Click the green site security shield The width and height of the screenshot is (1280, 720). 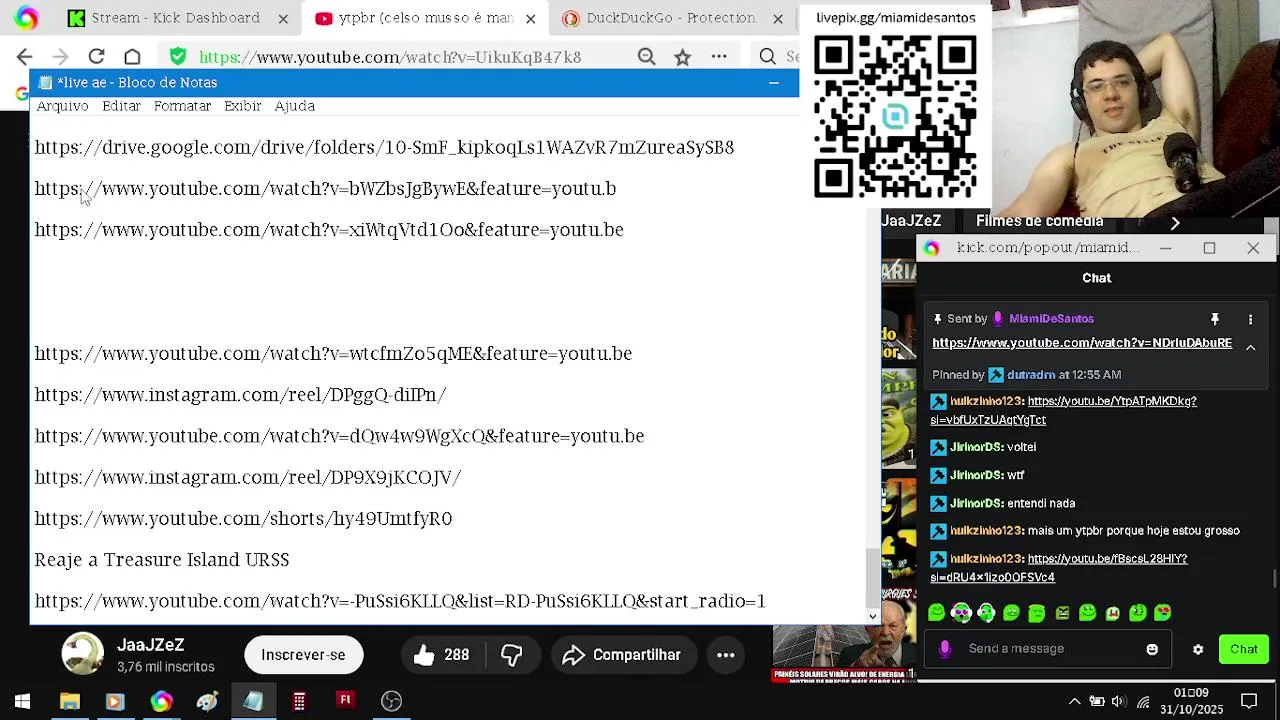tap(177, 57)
